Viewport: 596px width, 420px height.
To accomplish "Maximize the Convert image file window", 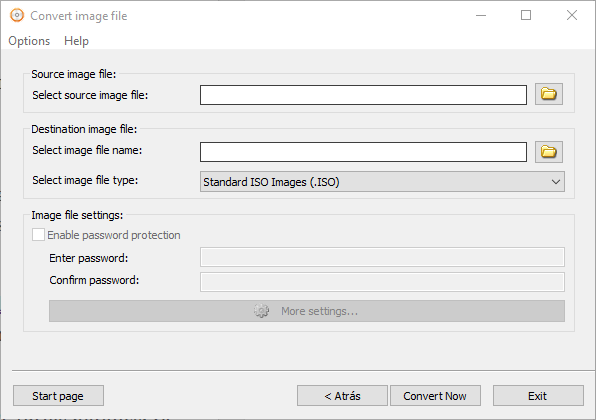I will coord(526,16).
